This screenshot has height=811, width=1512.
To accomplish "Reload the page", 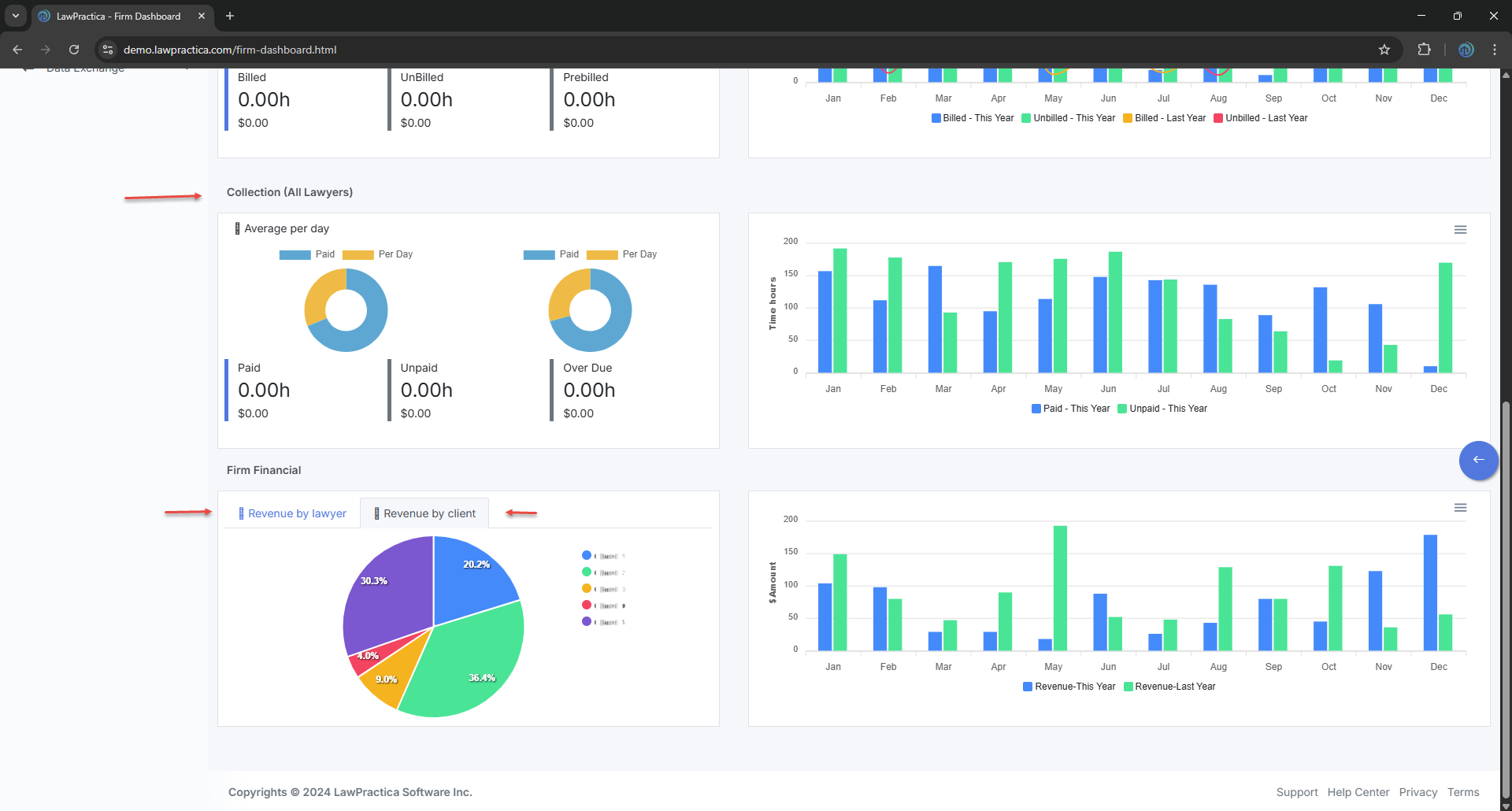I will [x=74, y=50].
